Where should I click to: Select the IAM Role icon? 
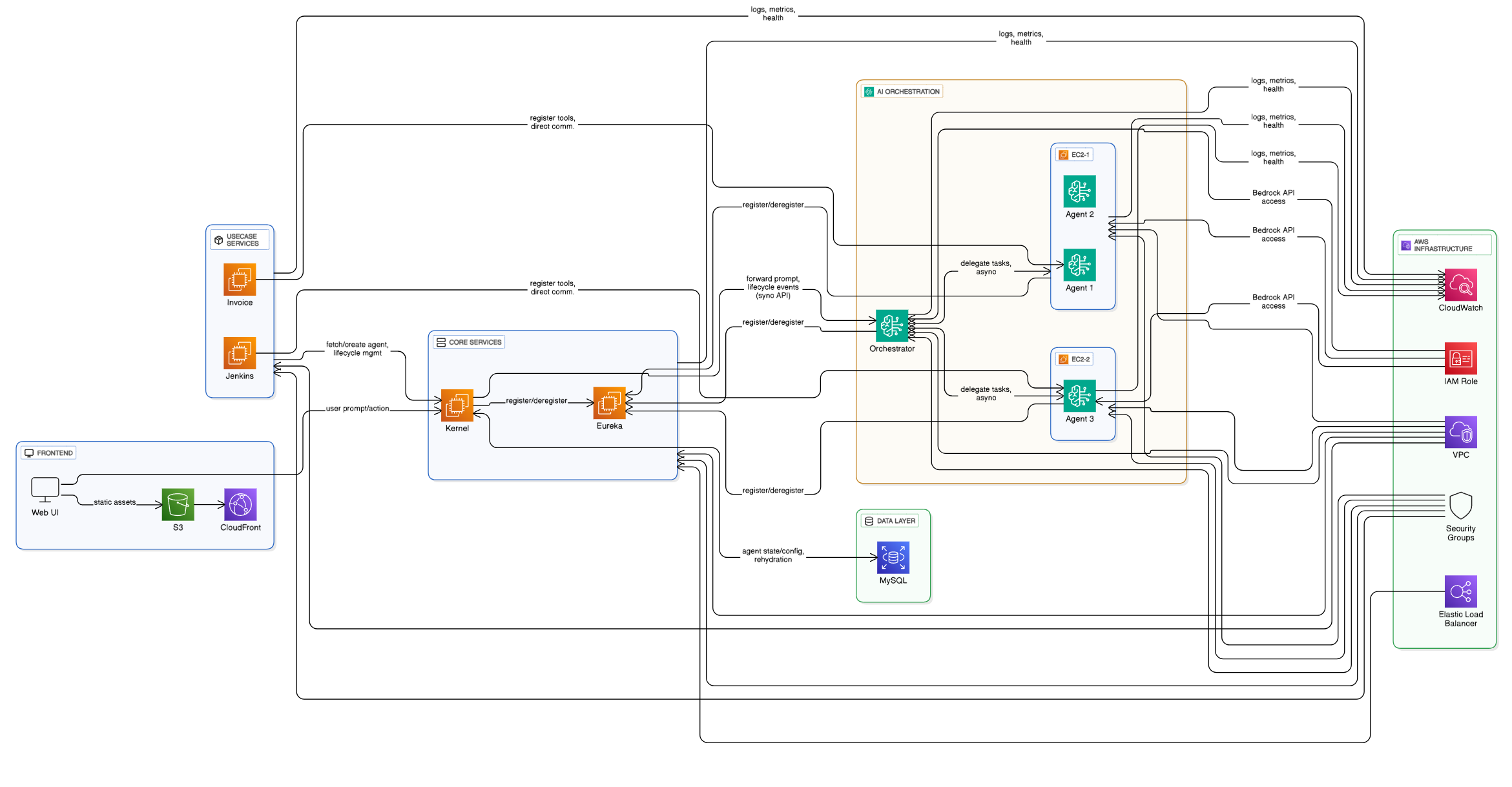(1460, 358)
